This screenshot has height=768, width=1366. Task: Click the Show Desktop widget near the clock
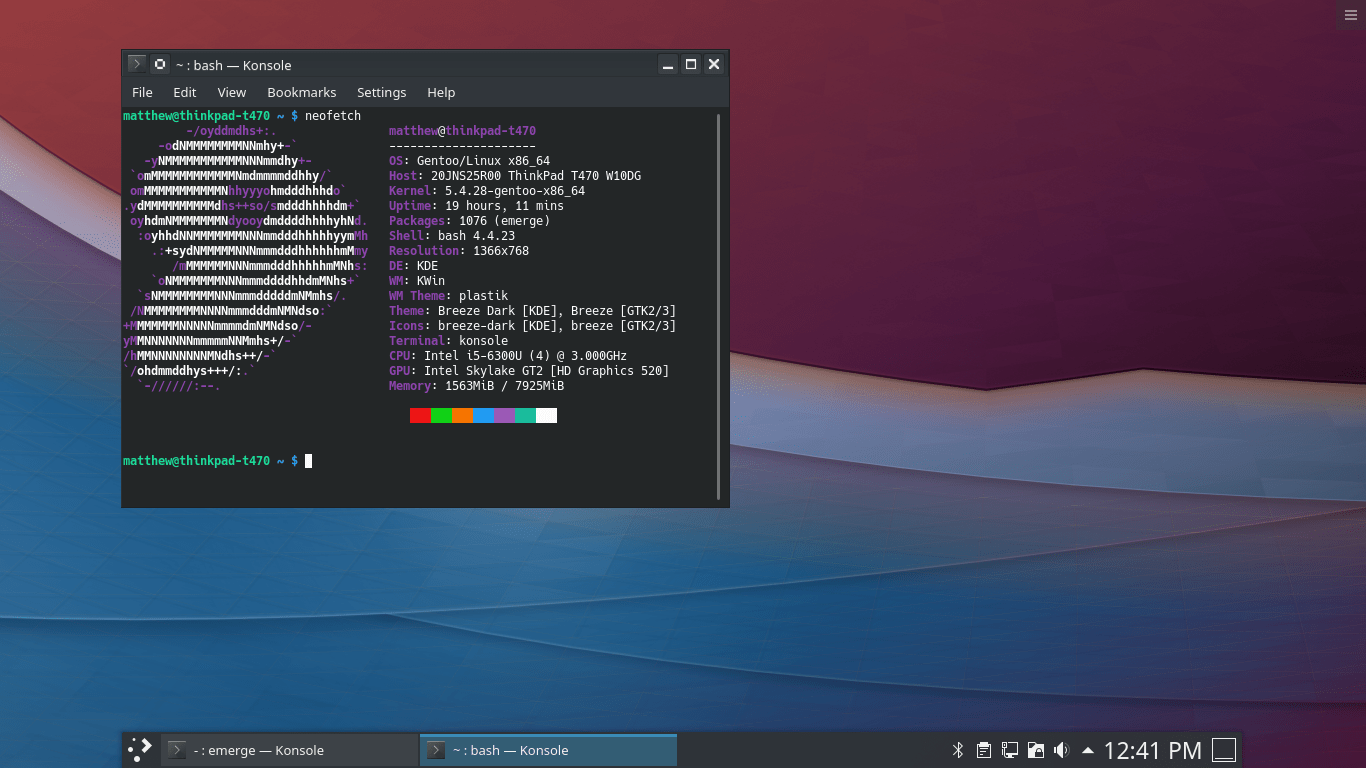(1222, 750)
